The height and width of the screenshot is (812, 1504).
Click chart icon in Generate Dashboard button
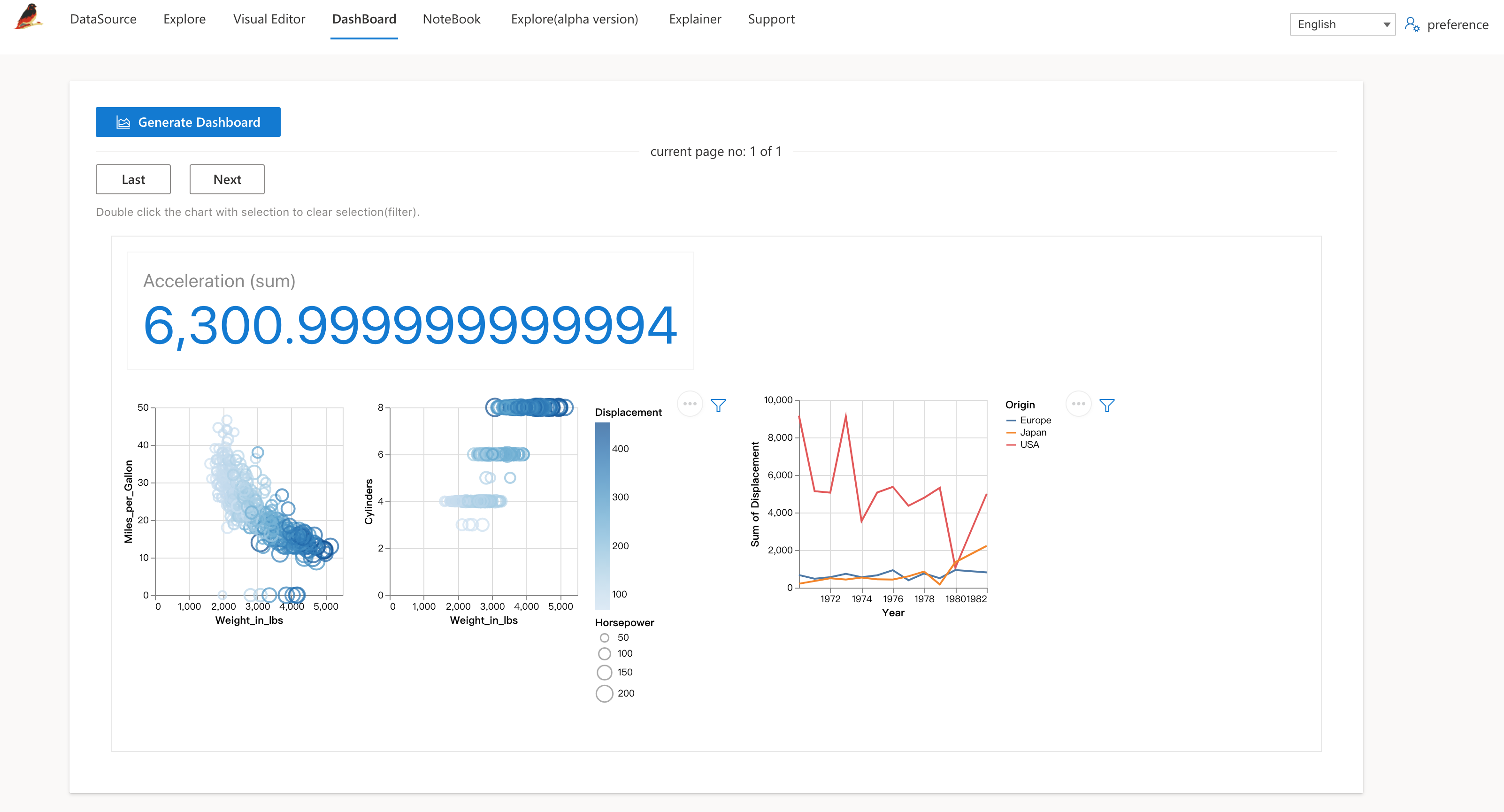coord(123,123)
